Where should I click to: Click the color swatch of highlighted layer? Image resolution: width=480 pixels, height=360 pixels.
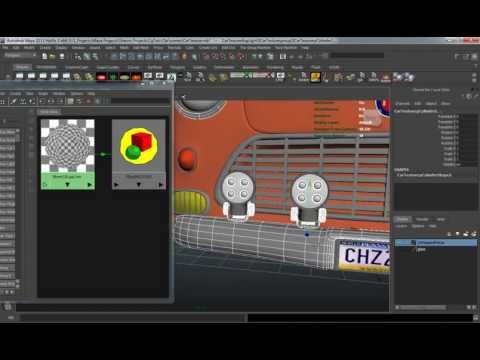[x=413, y=243]
